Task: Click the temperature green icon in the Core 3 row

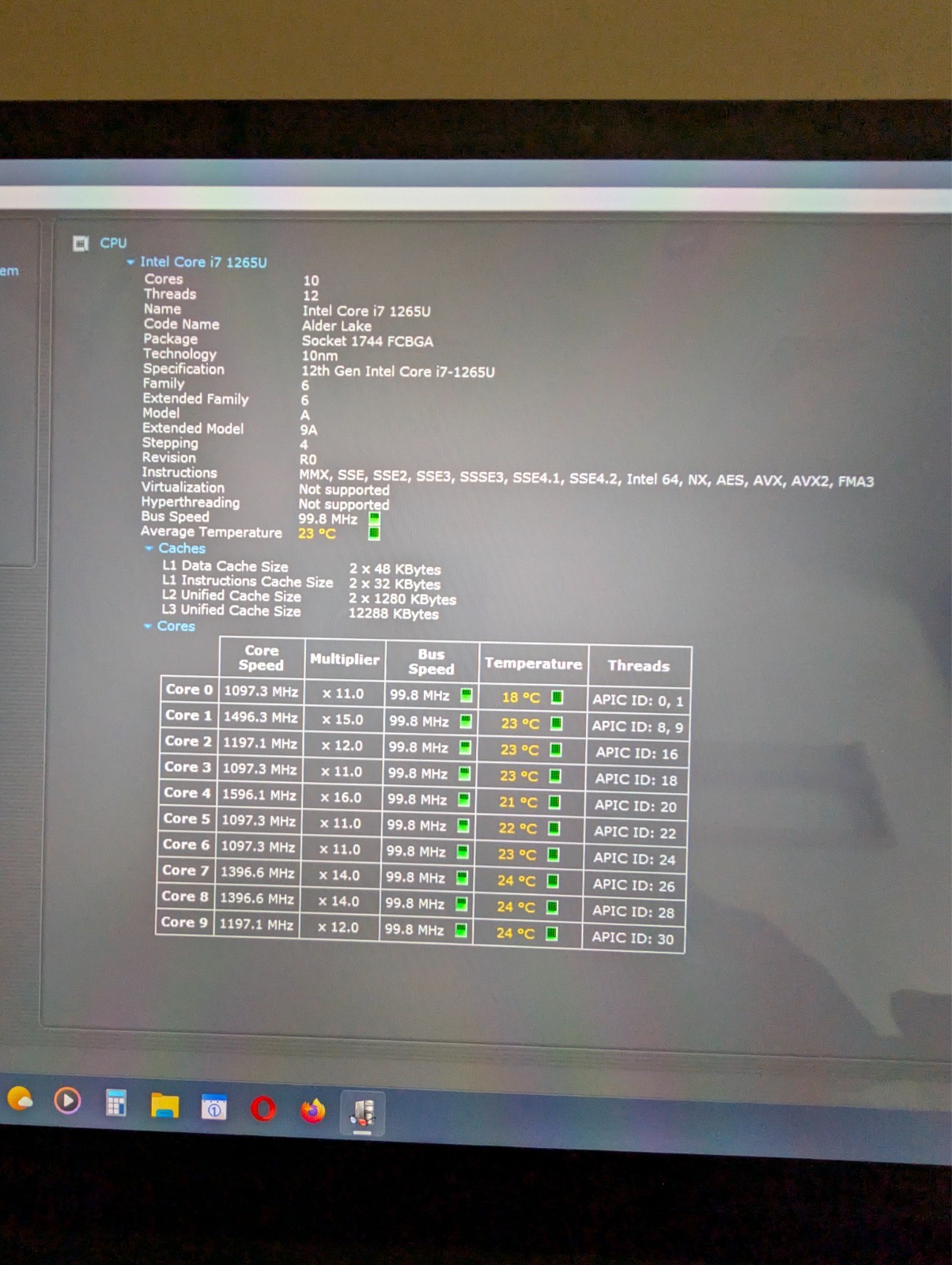Action: [555, 776]
